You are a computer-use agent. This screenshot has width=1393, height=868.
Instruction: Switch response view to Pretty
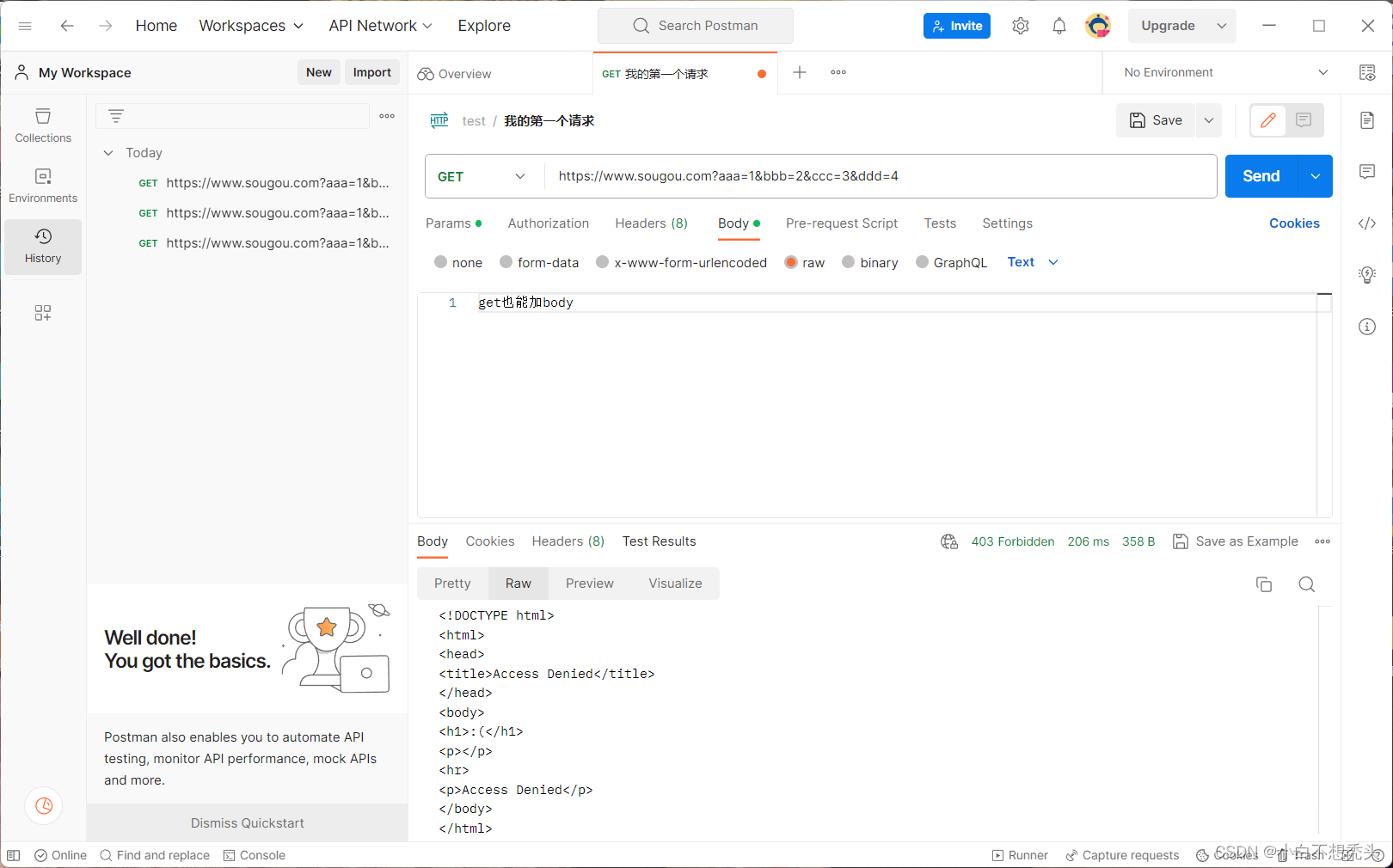coord(452,584)
